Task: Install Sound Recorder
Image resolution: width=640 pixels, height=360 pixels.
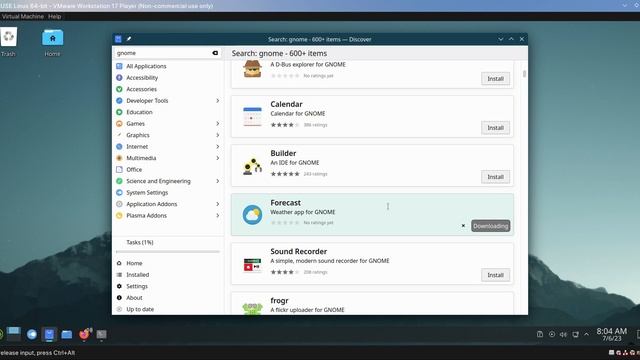Action: (x=496, y=275)
